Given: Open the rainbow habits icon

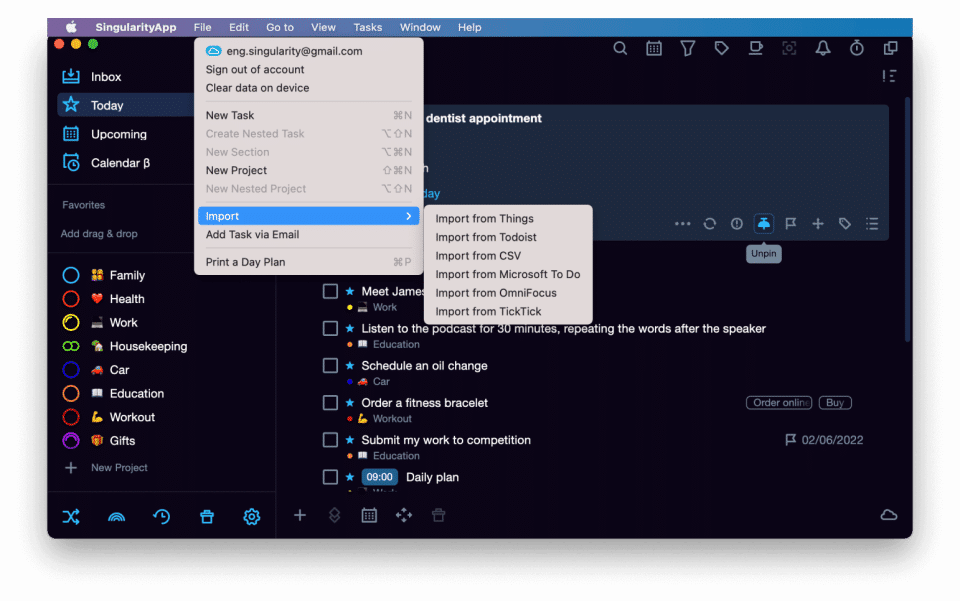Looking at the screenshot, I should 116,517.
